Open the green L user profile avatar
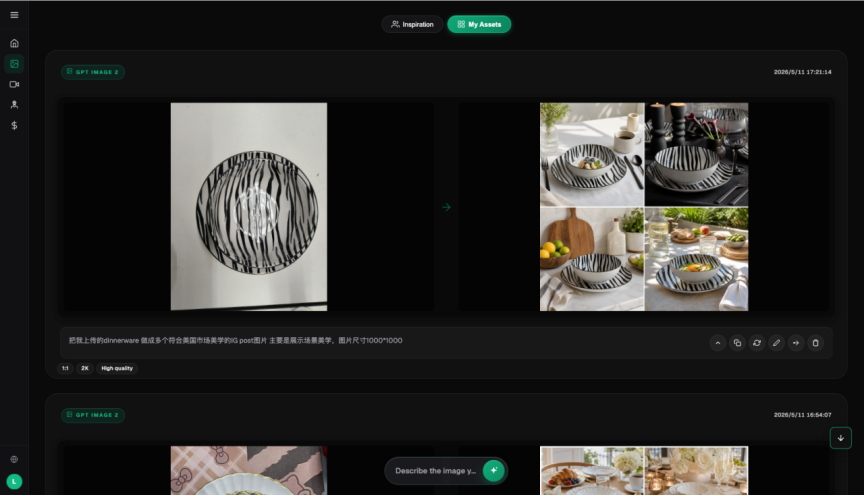This screenshot has width=864, height=496. [14, 482]
